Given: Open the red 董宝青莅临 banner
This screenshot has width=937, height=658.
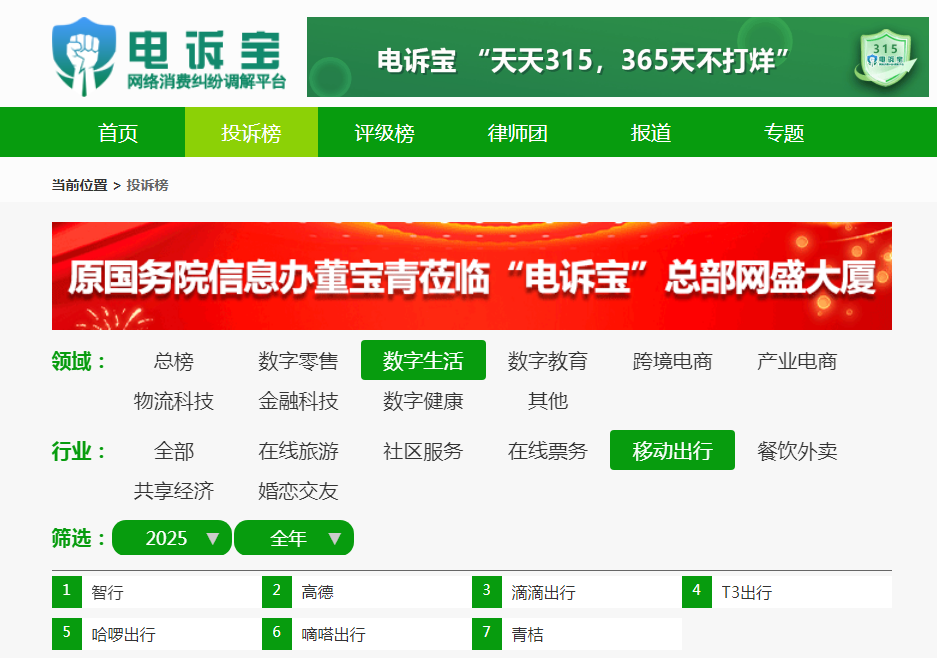Looking at the screenshot, I should (471, 276).
